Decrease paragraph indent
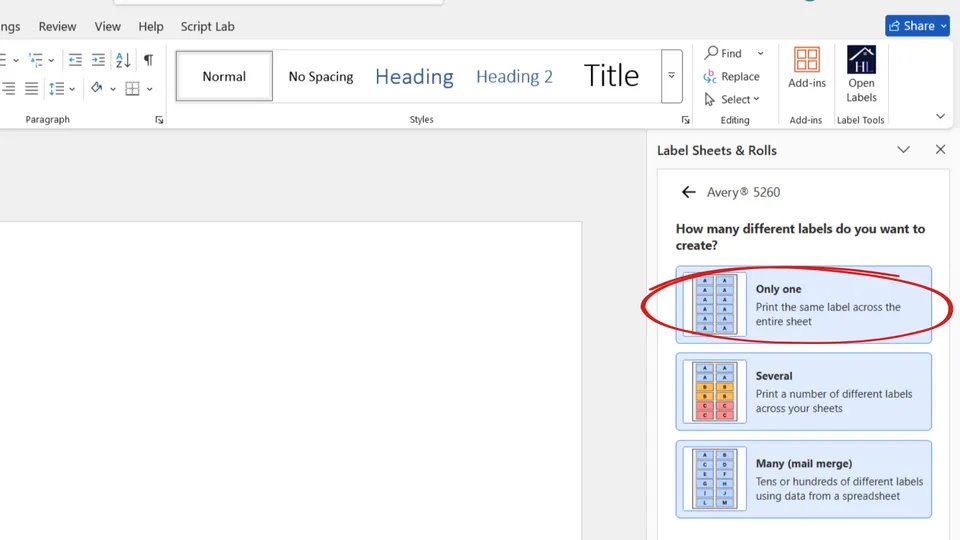 pos(75,59)
